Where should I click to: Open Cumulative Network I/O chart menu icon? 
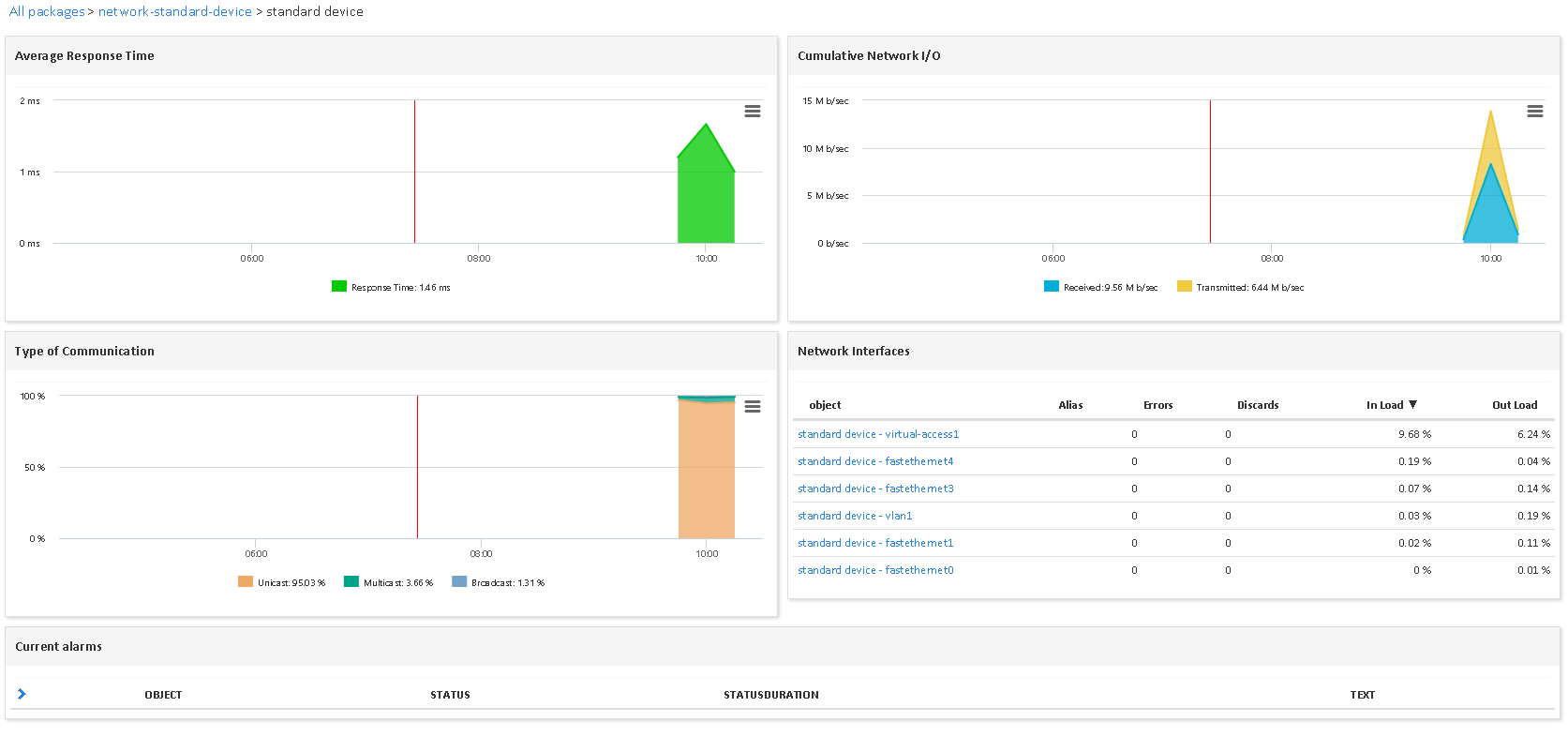pyautogui.click(x=1534, y=112)
